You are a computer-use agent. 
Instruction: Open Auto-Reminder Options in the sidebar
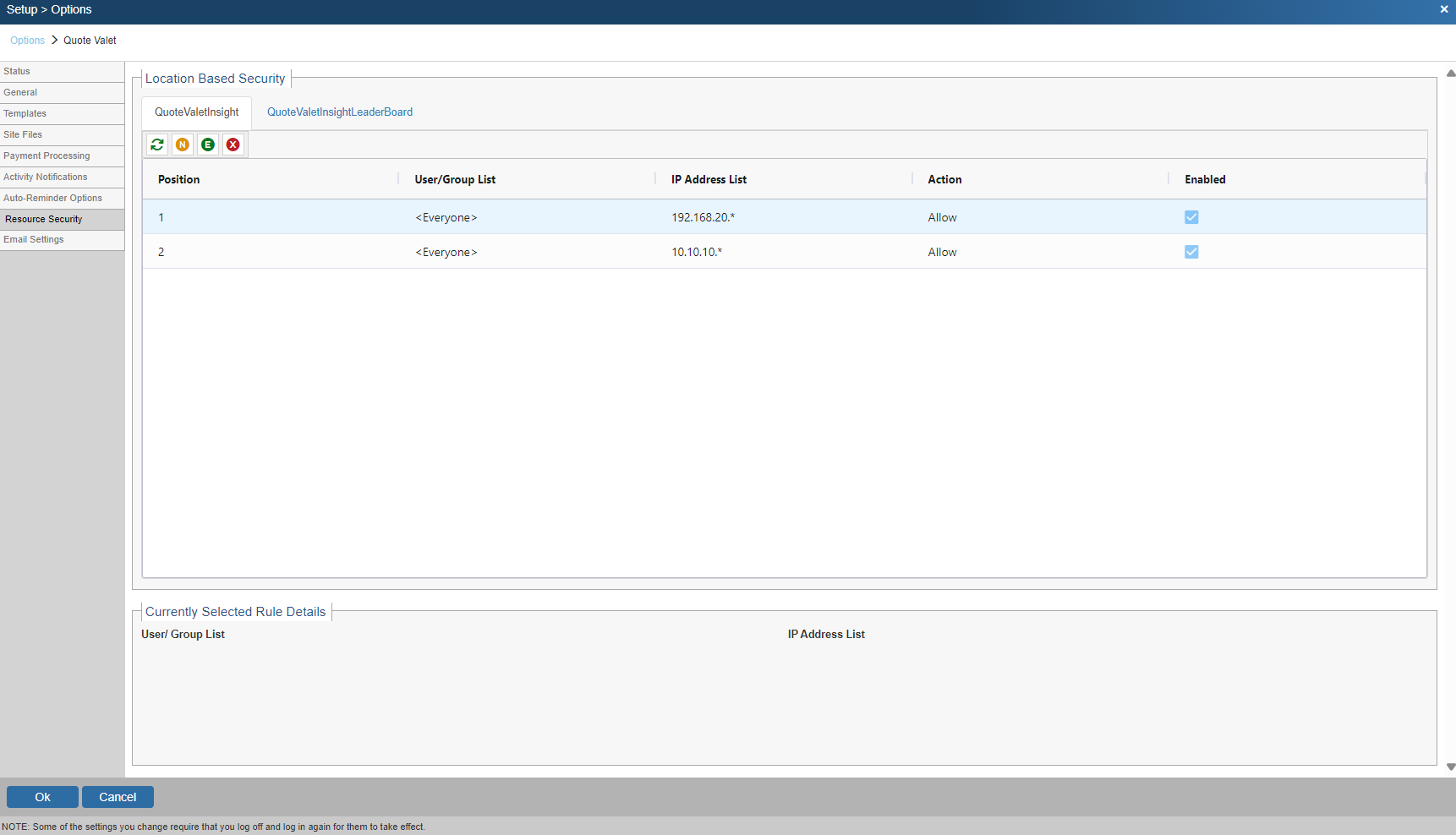coord(52,198)
